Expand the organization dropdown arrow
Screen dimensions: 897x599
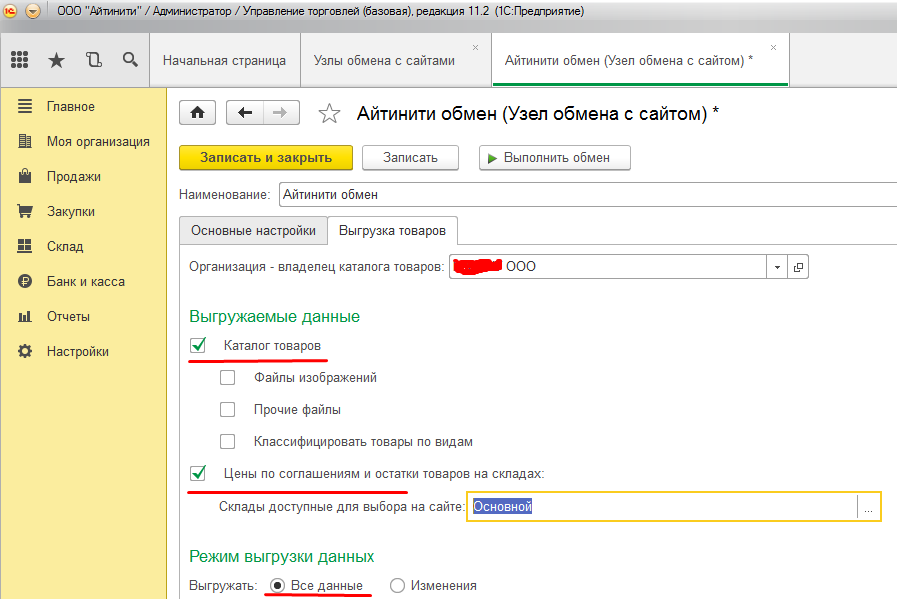click(777, 267)
